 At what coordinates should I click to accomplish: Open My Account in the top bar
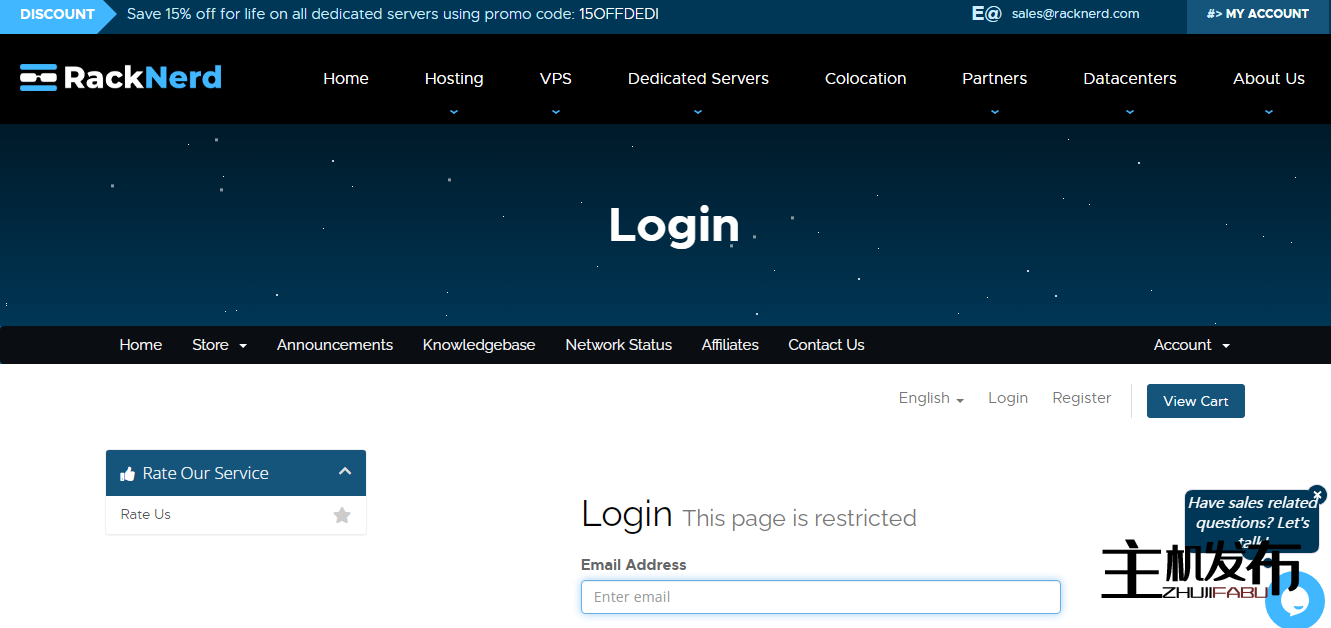tap(1257, 14)
